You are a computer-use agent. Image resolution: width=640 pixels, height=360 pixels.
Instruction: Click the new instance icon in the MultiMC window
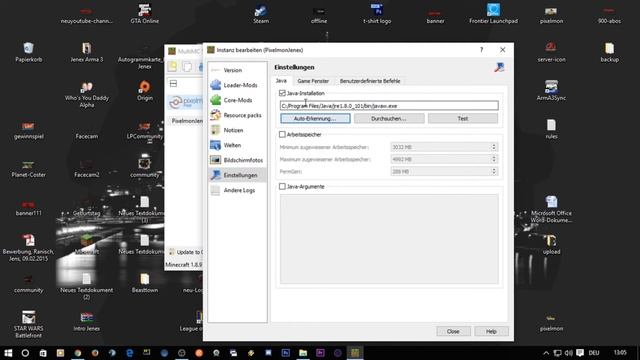[x=173, y=67]
